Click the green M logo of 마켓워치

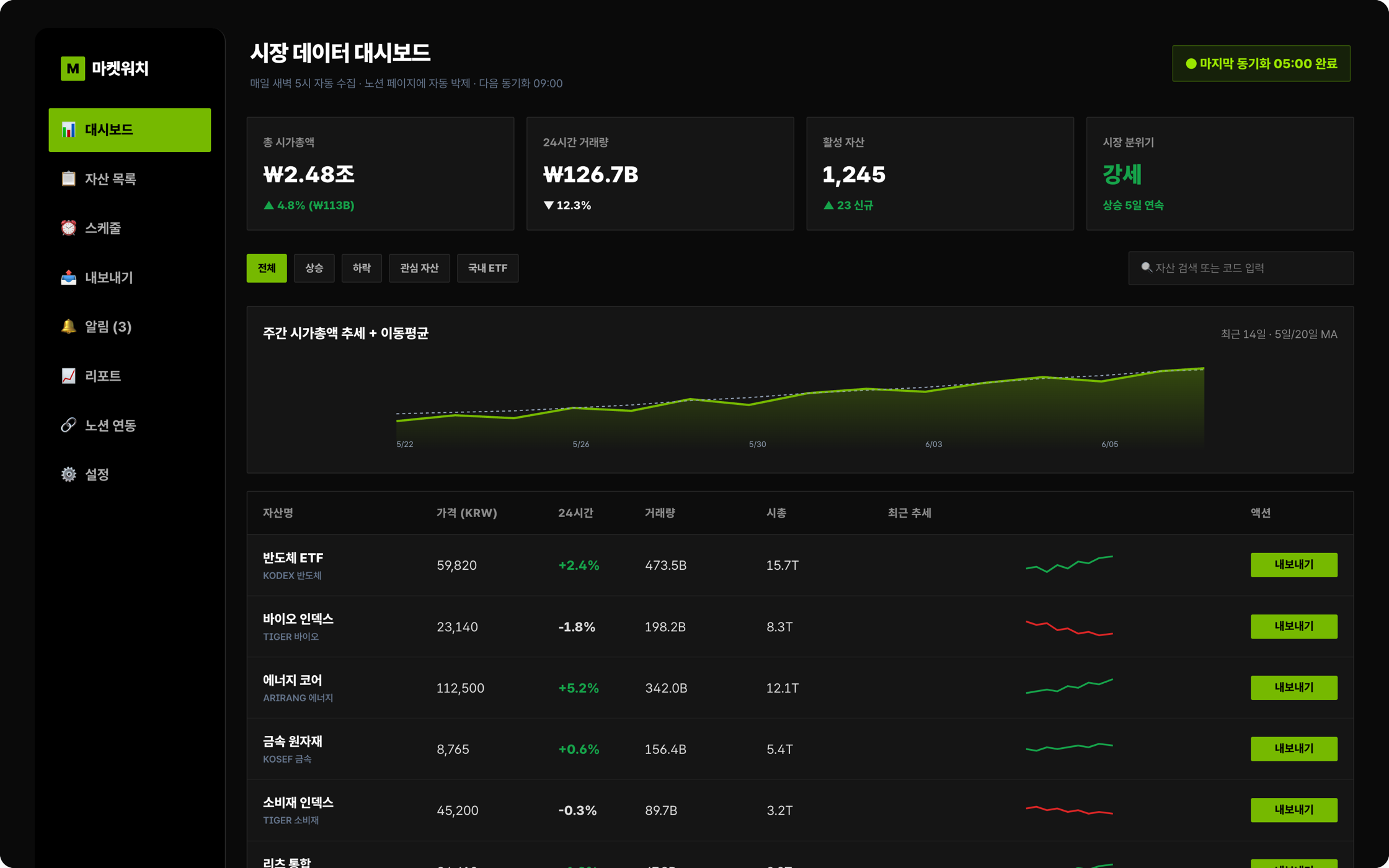[73, 68]
